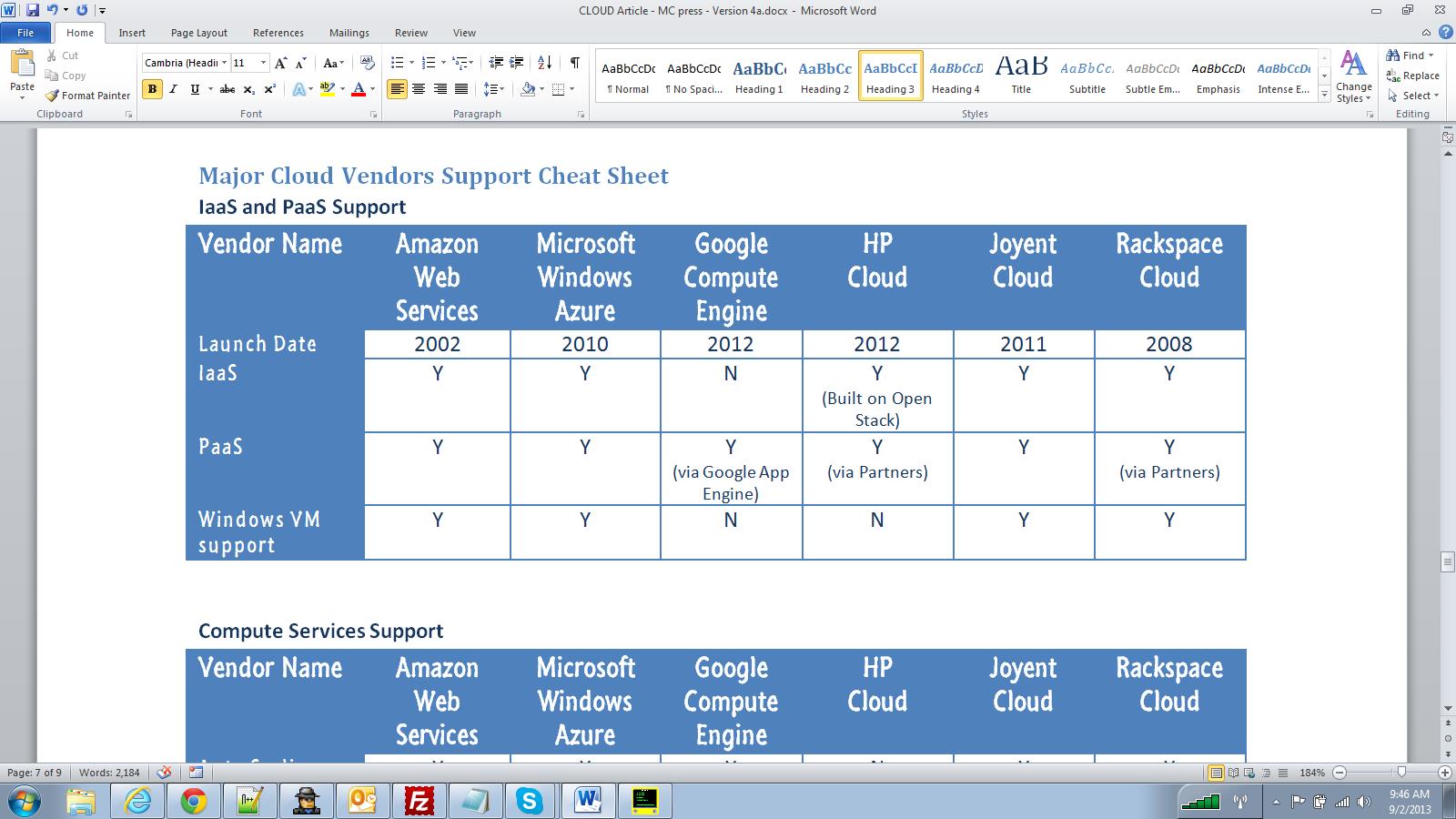Click Redo in Quick Access Toolbar
This screenshot has height=819, width=1456.
click(82, 10)
